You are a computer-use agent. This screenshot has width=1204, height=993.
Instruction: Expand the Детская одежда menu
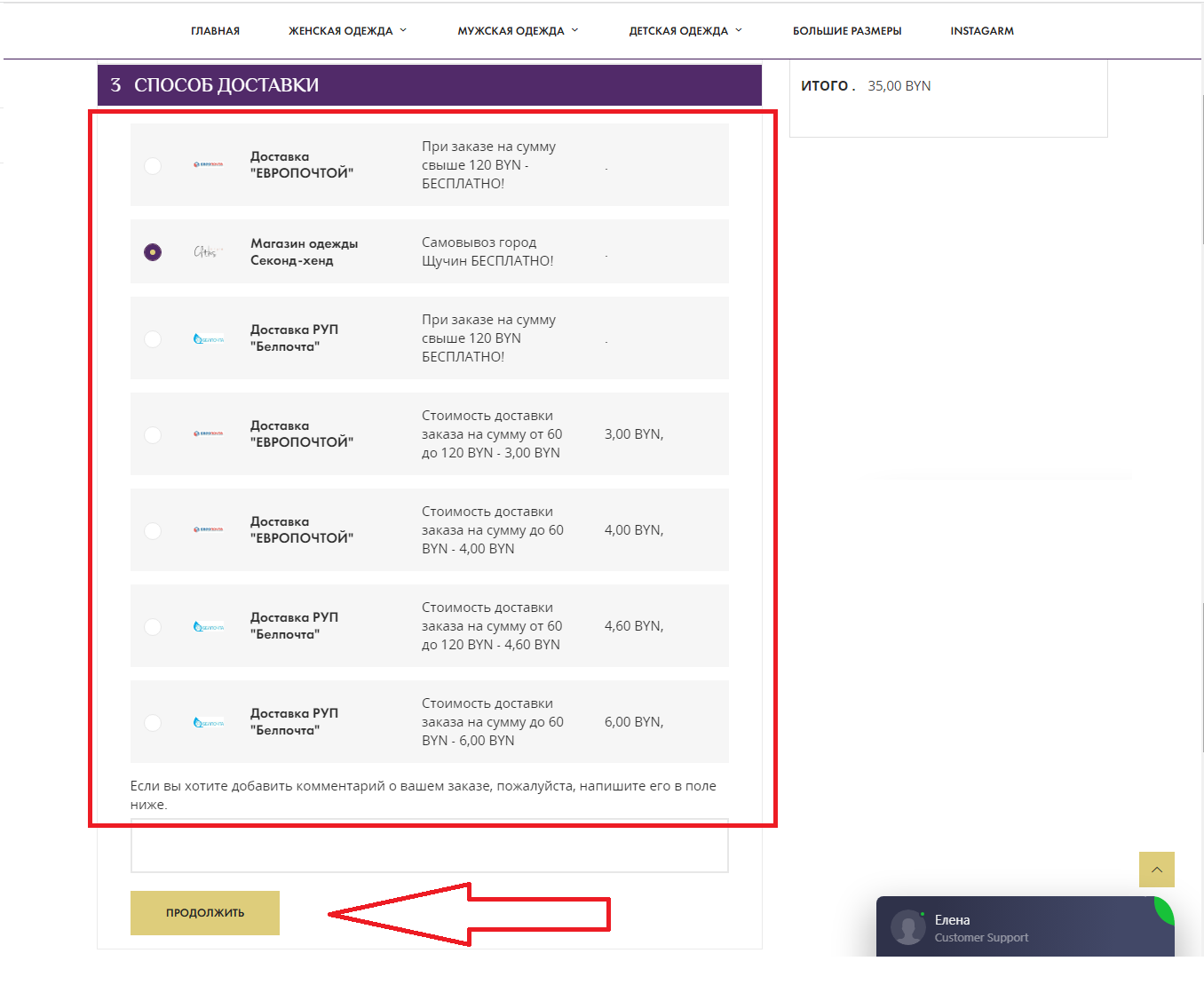[685, 31]
